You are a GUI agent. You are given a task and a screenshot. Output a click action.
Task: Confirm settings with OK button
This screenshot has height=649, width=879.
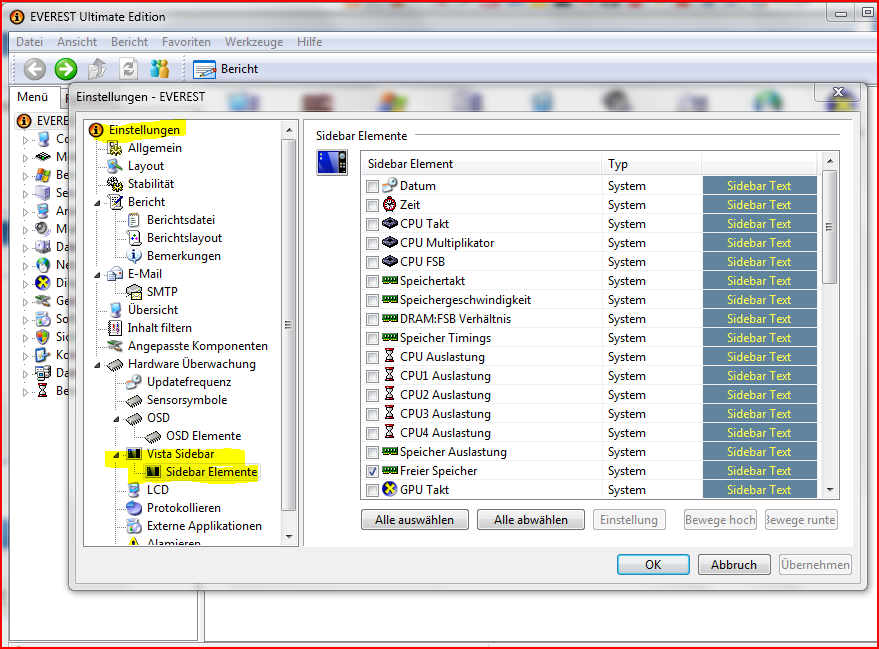653,564
